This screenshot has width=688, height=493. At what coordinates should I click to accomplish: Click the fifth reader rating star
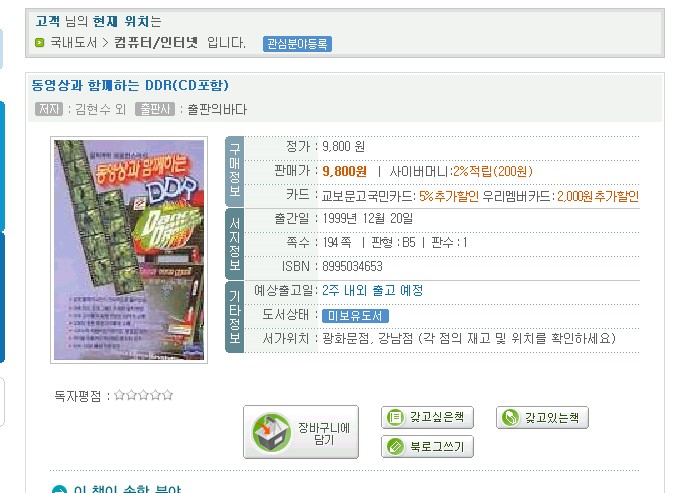(168, 395)
